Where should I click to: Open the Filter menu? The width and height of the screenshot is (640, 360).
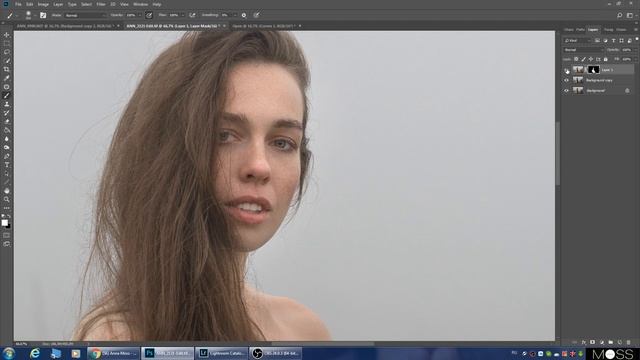tap(101, 4)
